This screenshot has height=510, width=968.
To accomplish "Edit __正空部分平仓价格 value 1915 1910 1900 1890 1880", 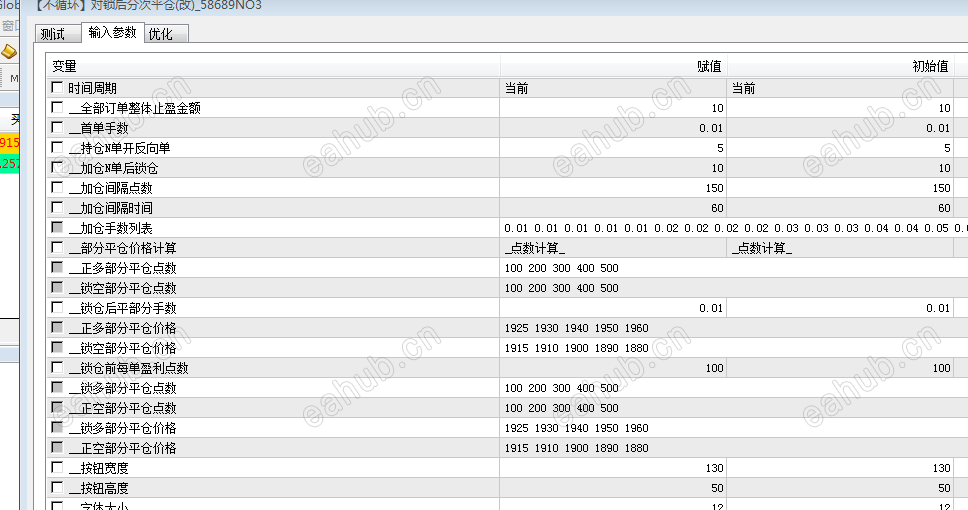I will [734, 448].
